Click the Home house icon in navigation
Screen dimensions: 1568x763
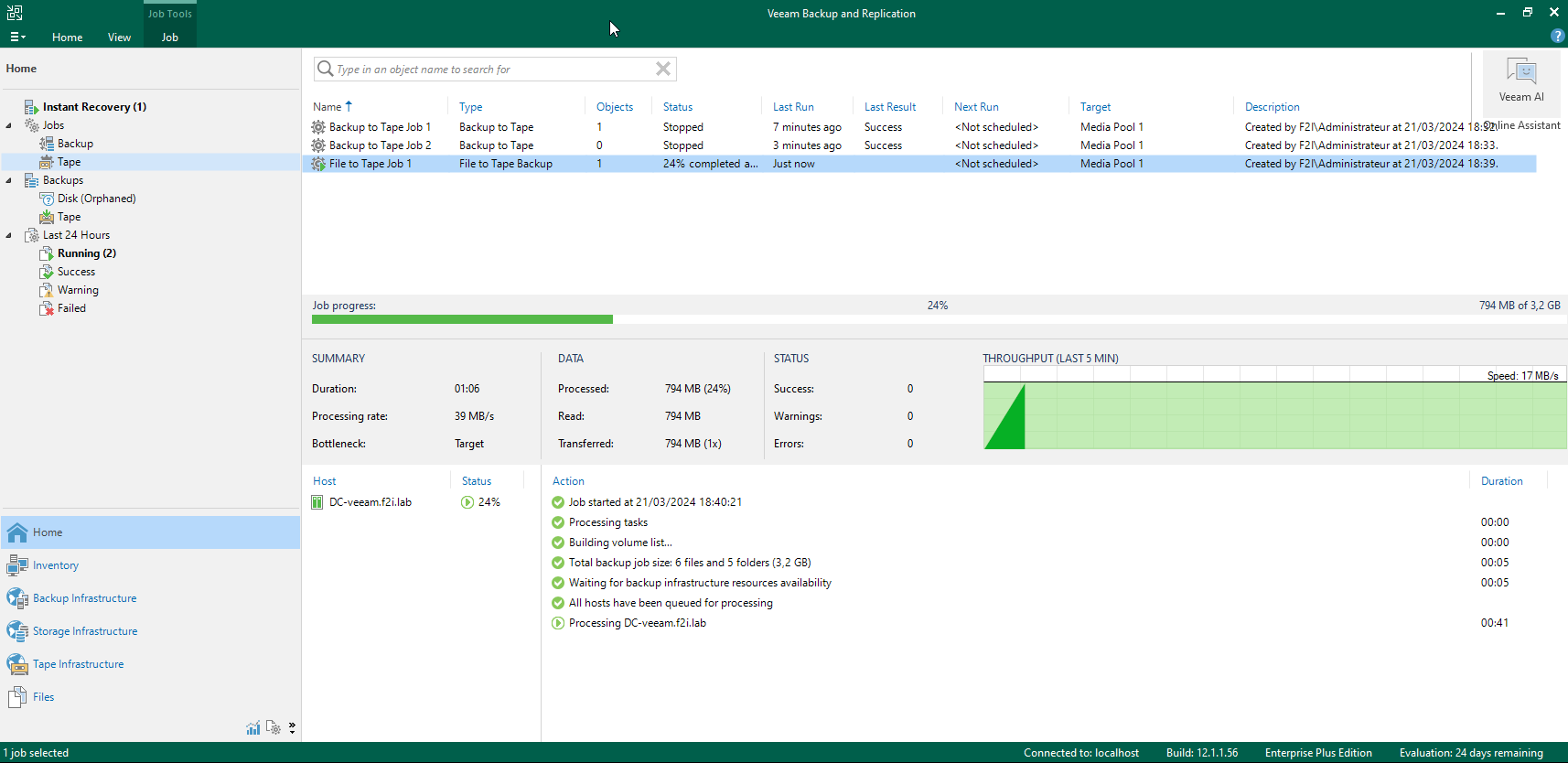click(x=17, y=532)
